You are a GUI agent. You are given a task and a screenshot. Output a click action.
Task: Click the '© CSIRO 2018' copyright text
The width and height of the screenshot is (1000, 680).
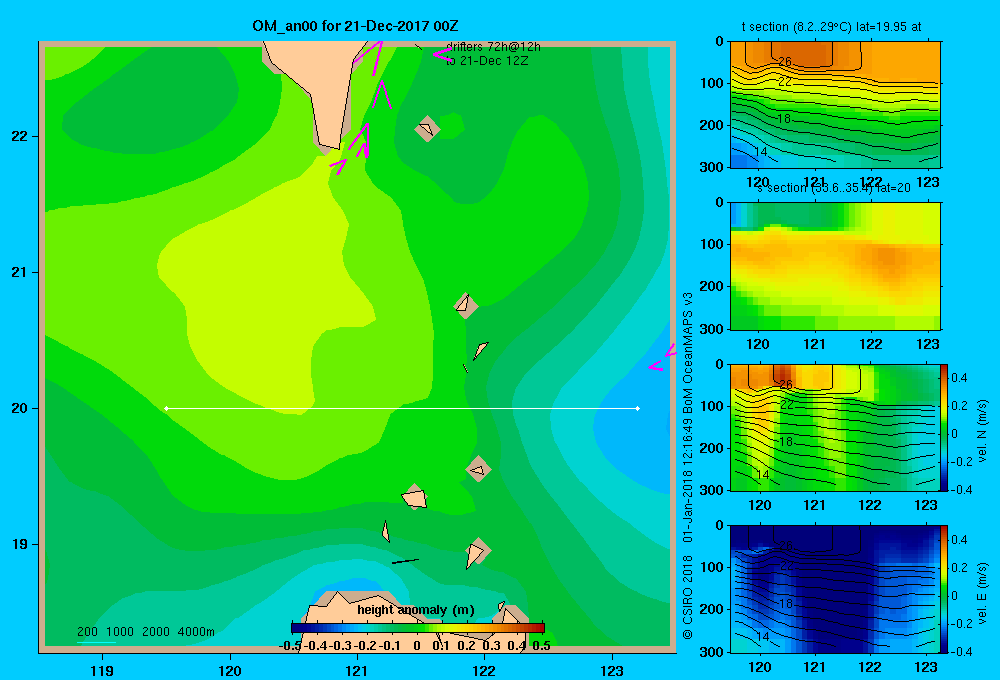point(688,597)
